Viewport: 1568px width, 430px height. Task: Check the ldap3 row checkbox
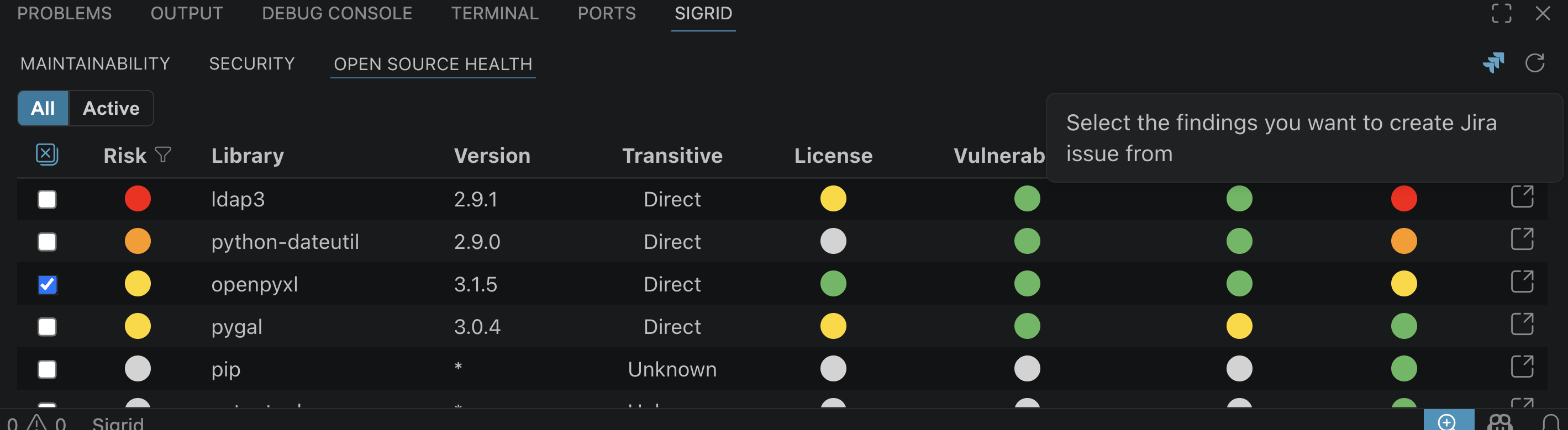click(47, 199)
